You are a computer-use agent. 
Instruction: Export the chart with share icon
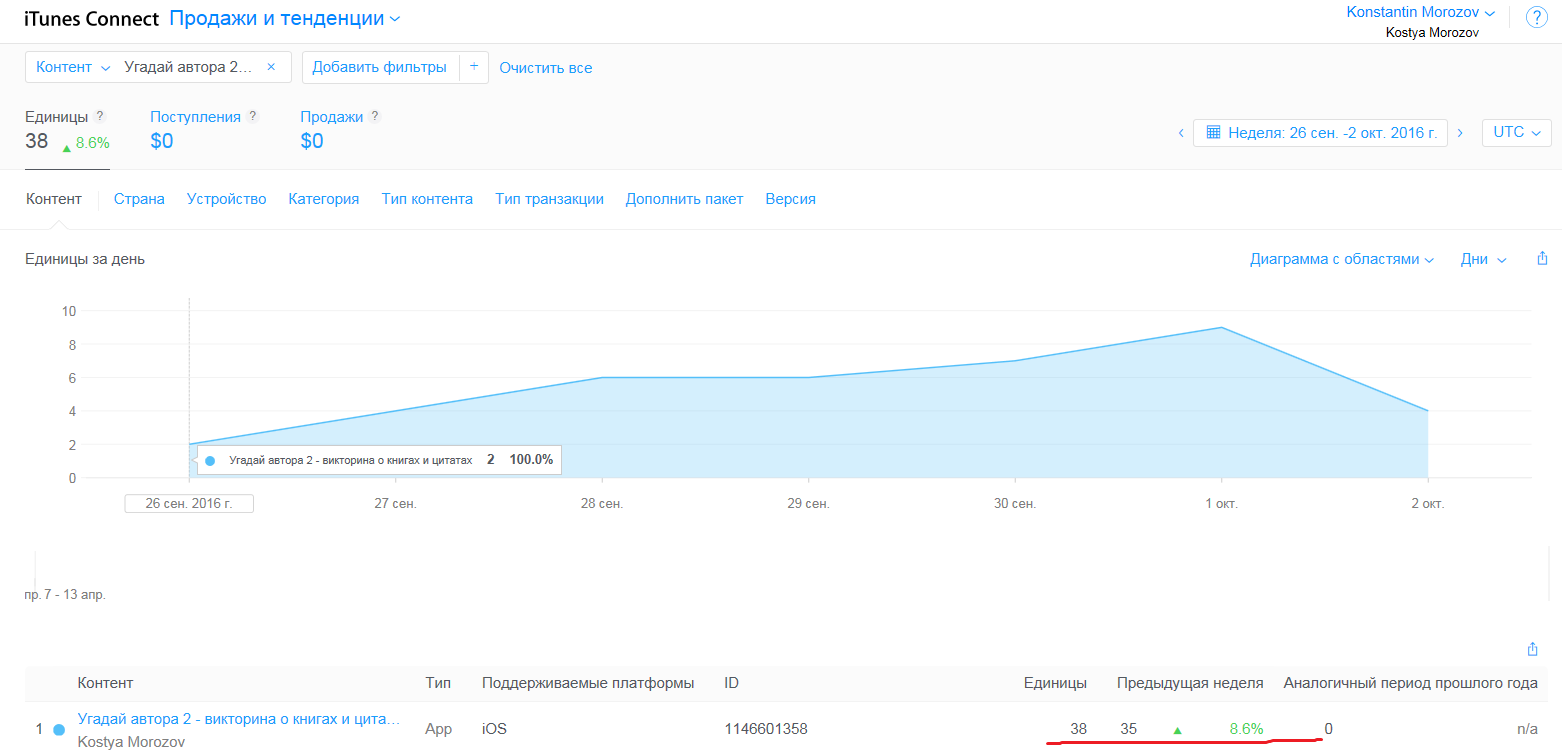click(1542, 259)
